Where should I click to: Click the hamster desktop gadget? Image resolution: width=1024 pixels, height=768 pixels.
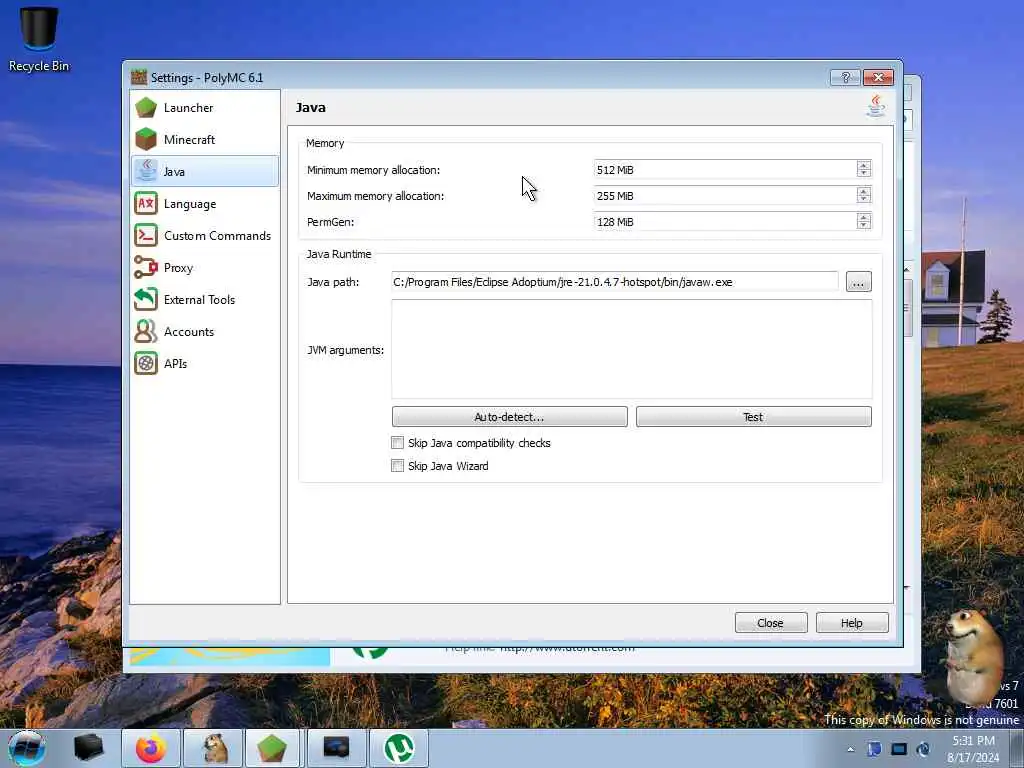pyautogui.click(x=973, y=656)
